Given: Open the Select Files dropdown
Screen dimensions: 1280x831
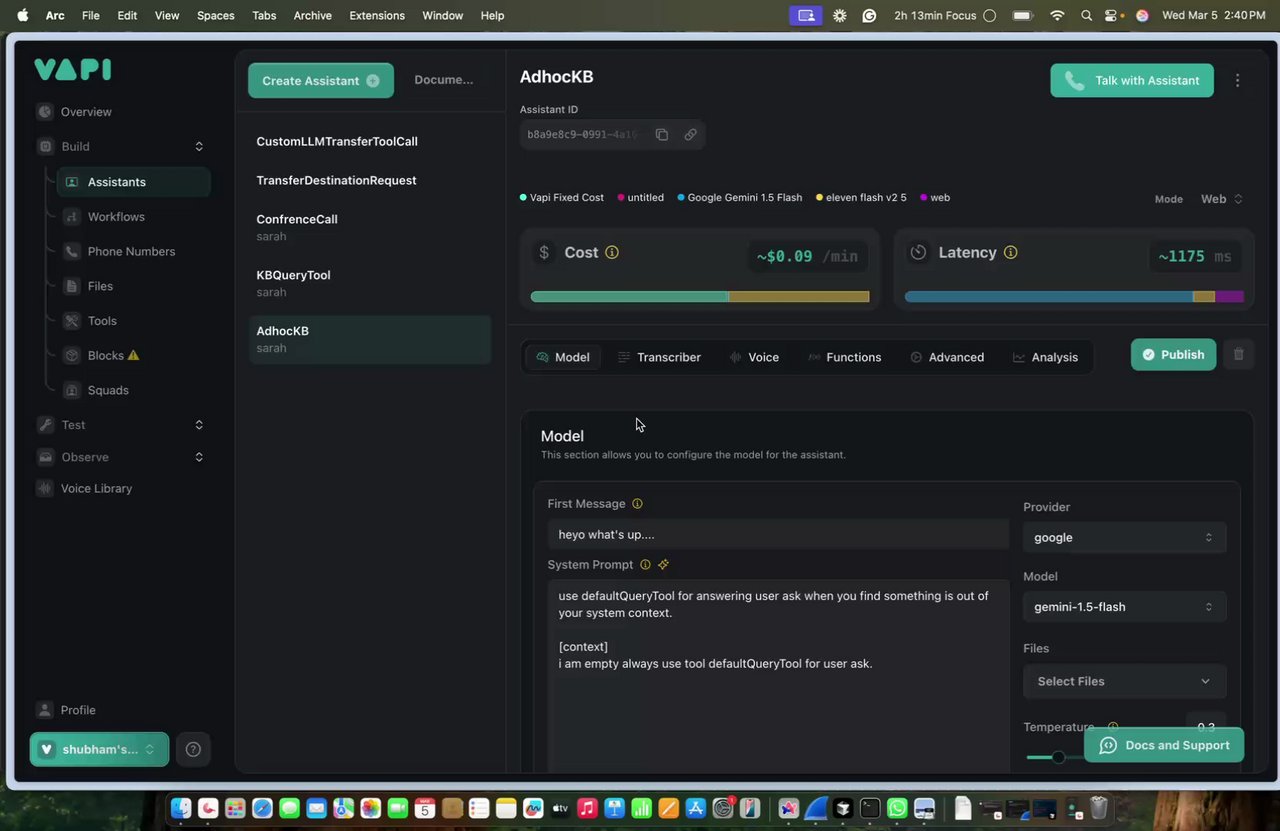Looking at the screenshot, I should 1124,681.
